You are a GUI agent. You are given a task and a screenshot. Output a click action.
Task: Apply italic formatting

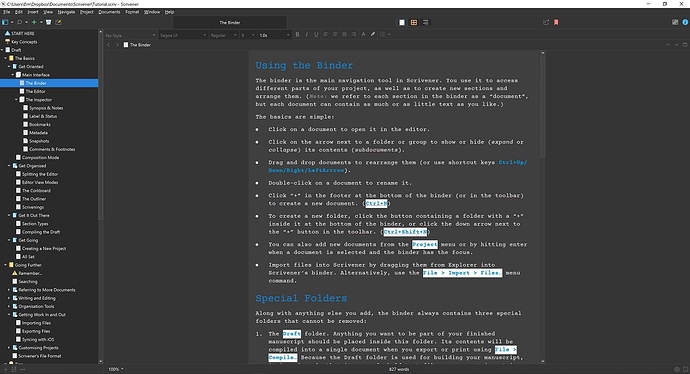click(307, 35)
